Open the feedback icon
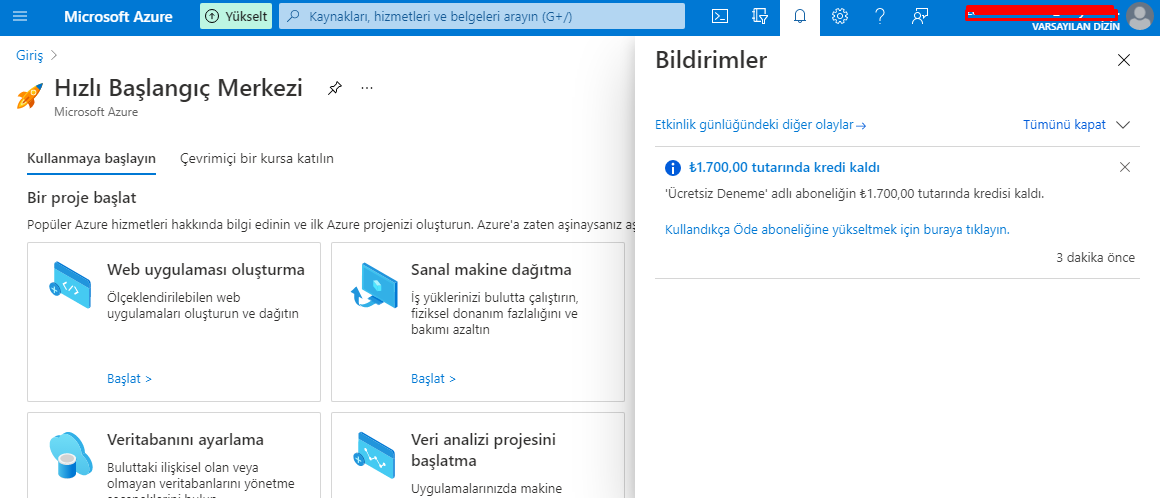The width and height of the screenshot is (1160, 498). tap(920, 16)
